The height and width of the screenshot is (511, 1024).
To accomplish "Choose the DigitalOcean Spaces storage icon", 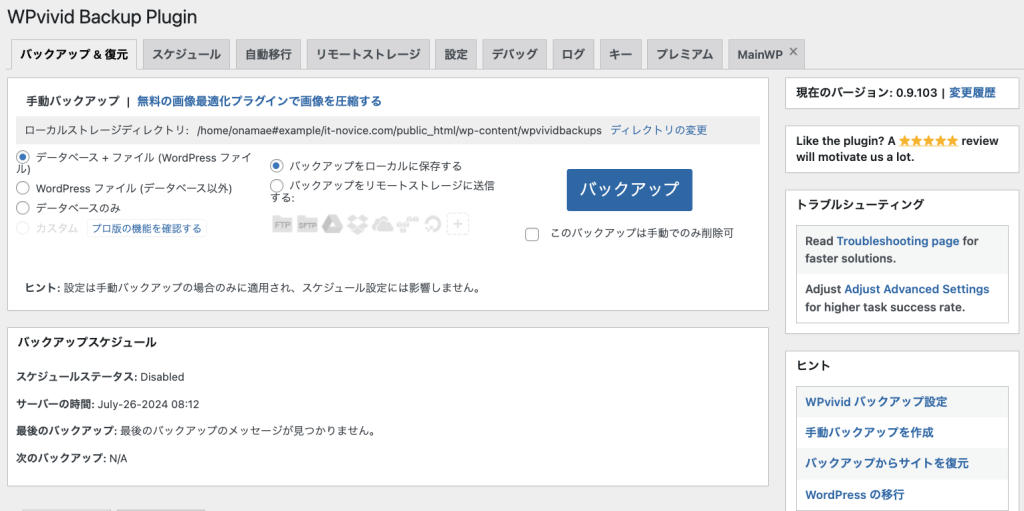I will pos(432,223).
